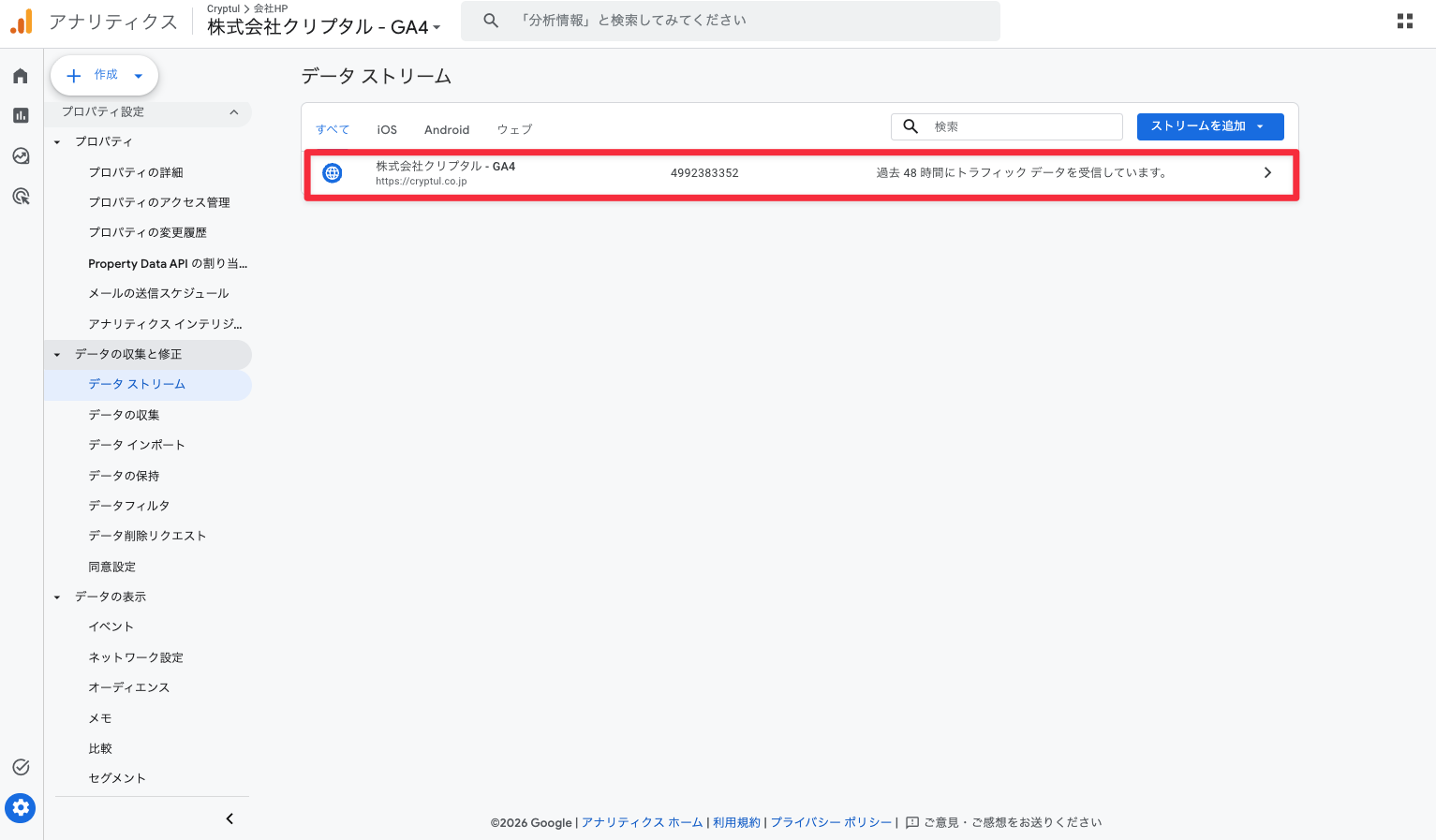1436x840 pixels.
Task: Focus the top 「分析情報」 search field
Action: click(731, 21)
